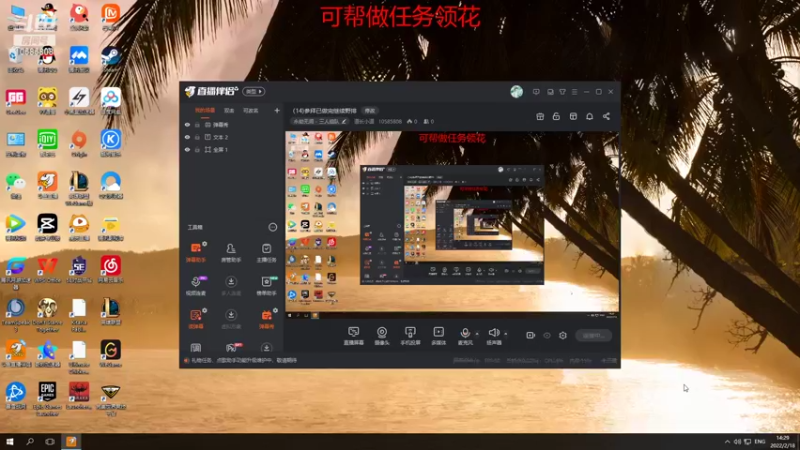Open the iQIYI desktop shortcut

click(47, 143)
